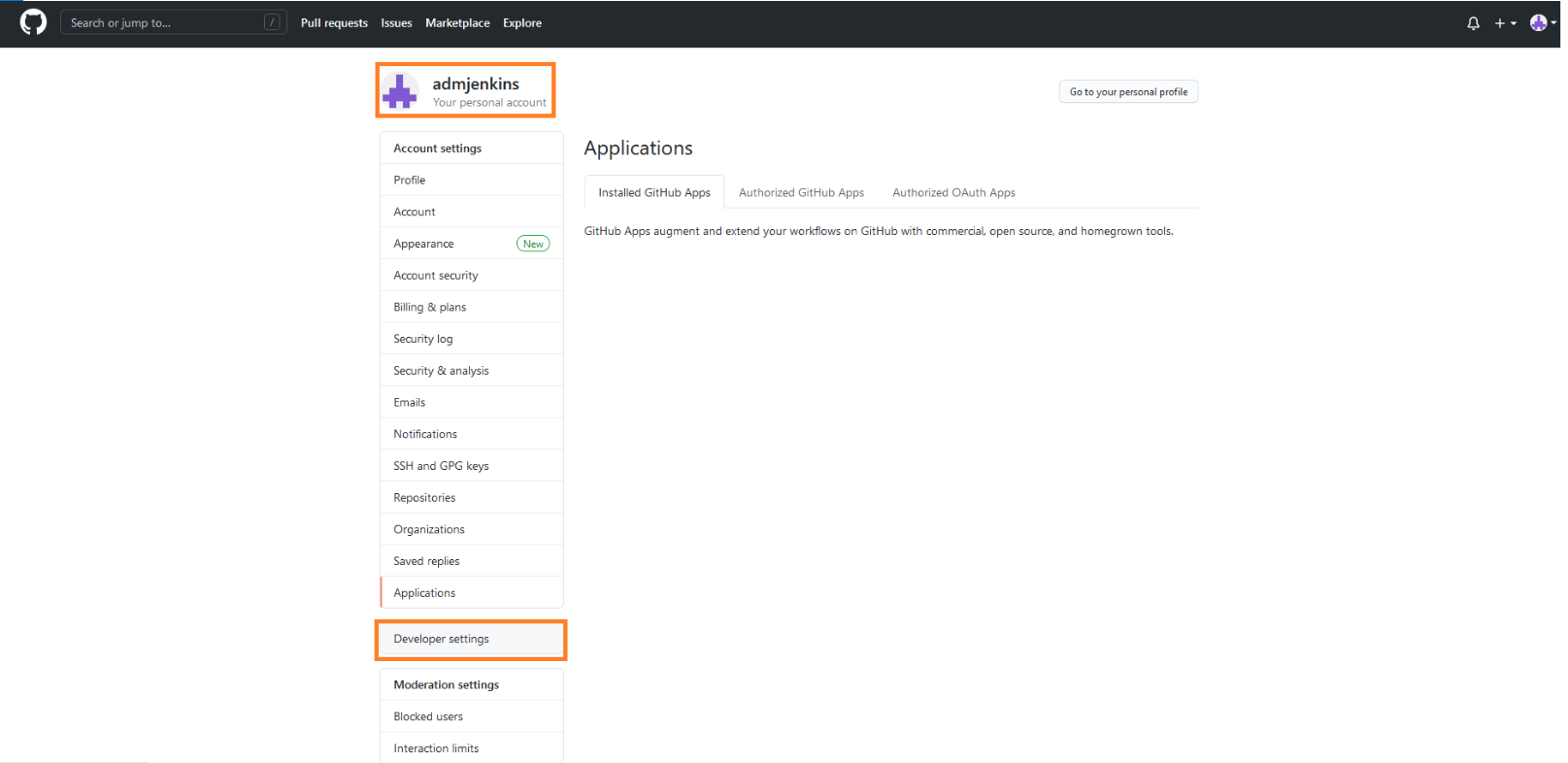Switch to Authorized GitHub Apps tab
The height and width of the screenshot is (763, 1568).
pyautogui.click(x=801, y=192)
